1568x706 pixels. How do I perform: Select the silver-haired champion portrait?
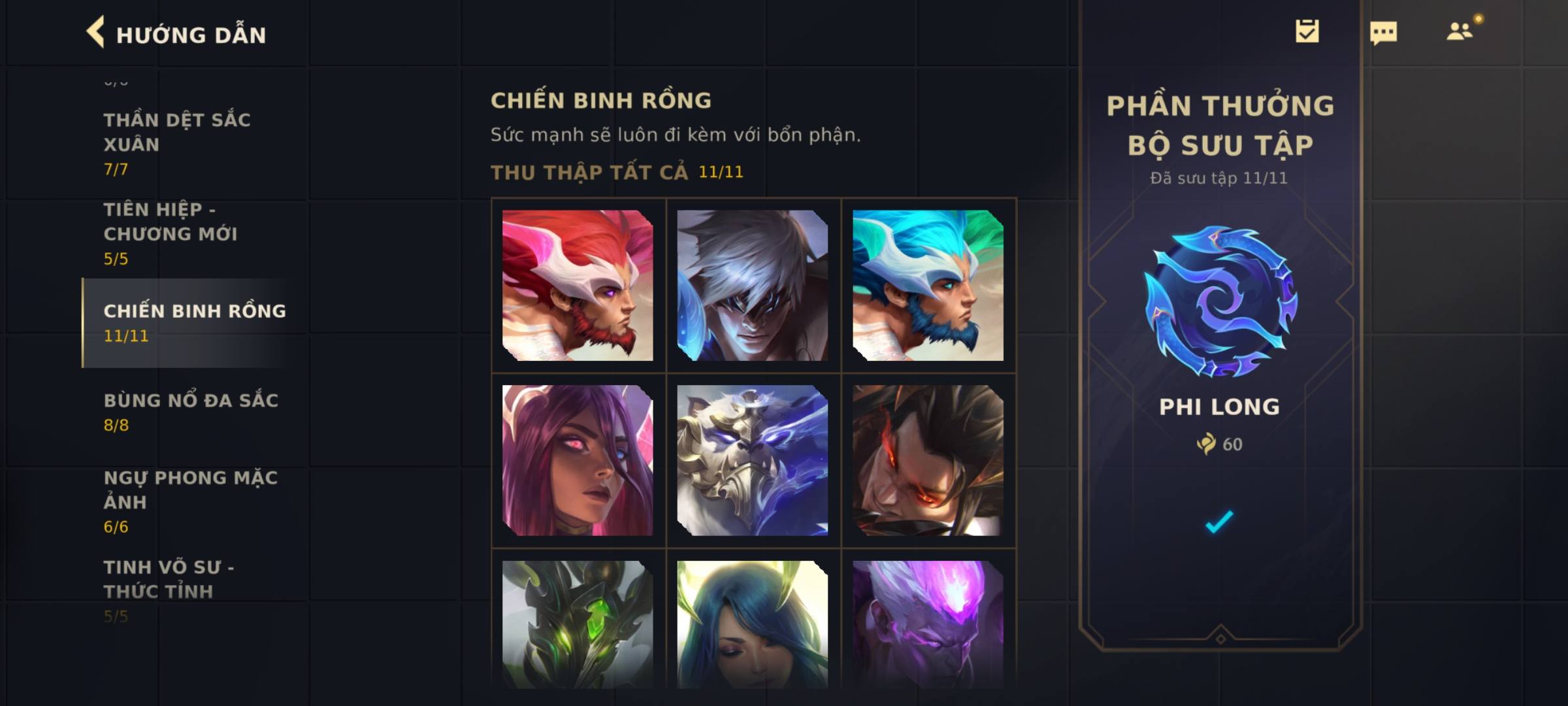coord(753,285)
